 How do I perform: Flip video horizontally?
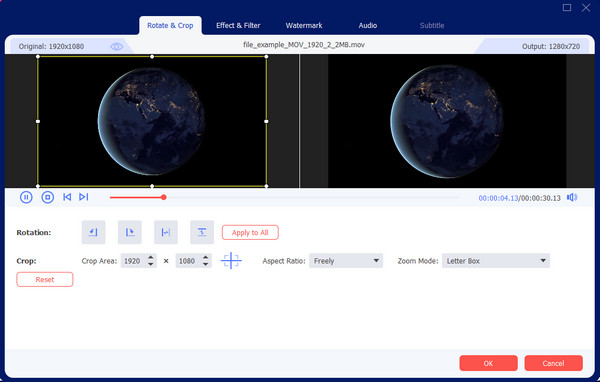166,232
